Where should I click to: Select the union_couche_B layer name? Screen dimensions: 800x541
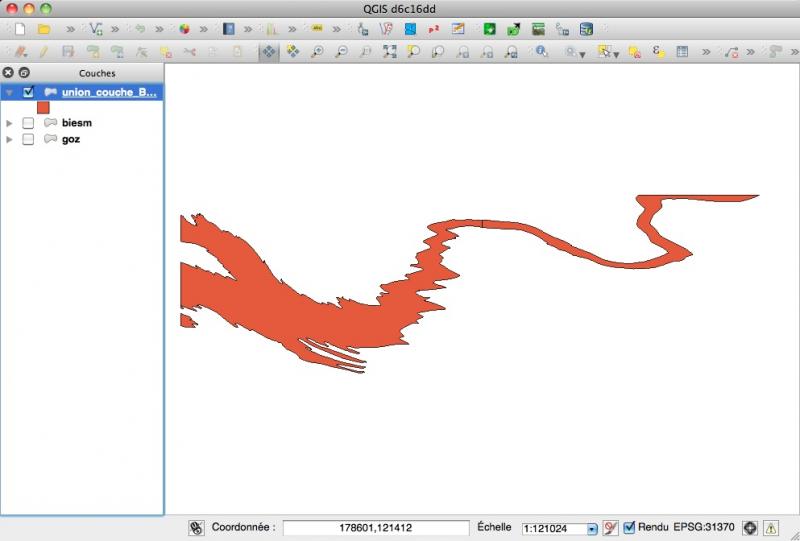(x=109, y=92)
